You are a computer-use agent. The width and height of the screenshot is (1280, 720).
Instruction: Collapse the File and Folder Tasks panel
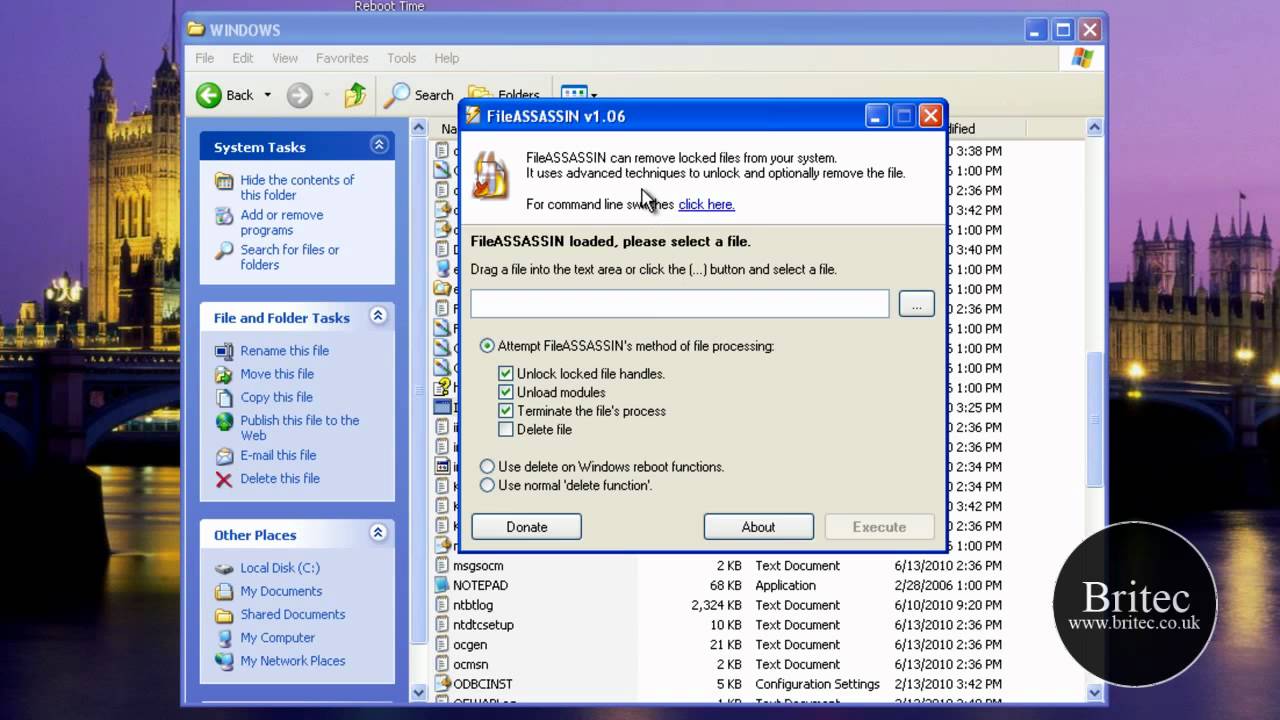379,317
